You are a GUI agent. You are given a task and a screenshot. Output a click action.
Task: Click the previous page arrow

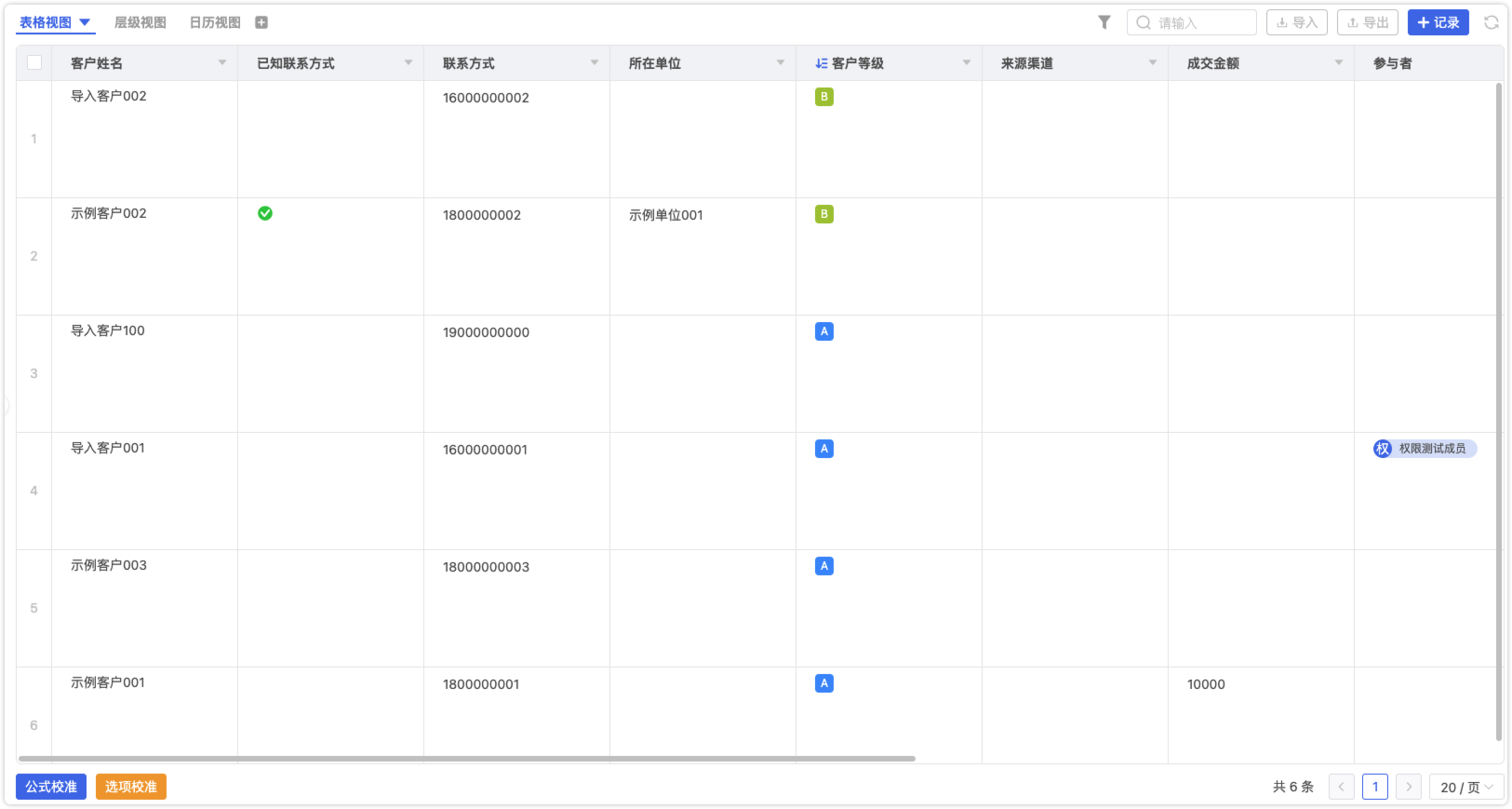pyautogui.click(x=1342, y=787)
